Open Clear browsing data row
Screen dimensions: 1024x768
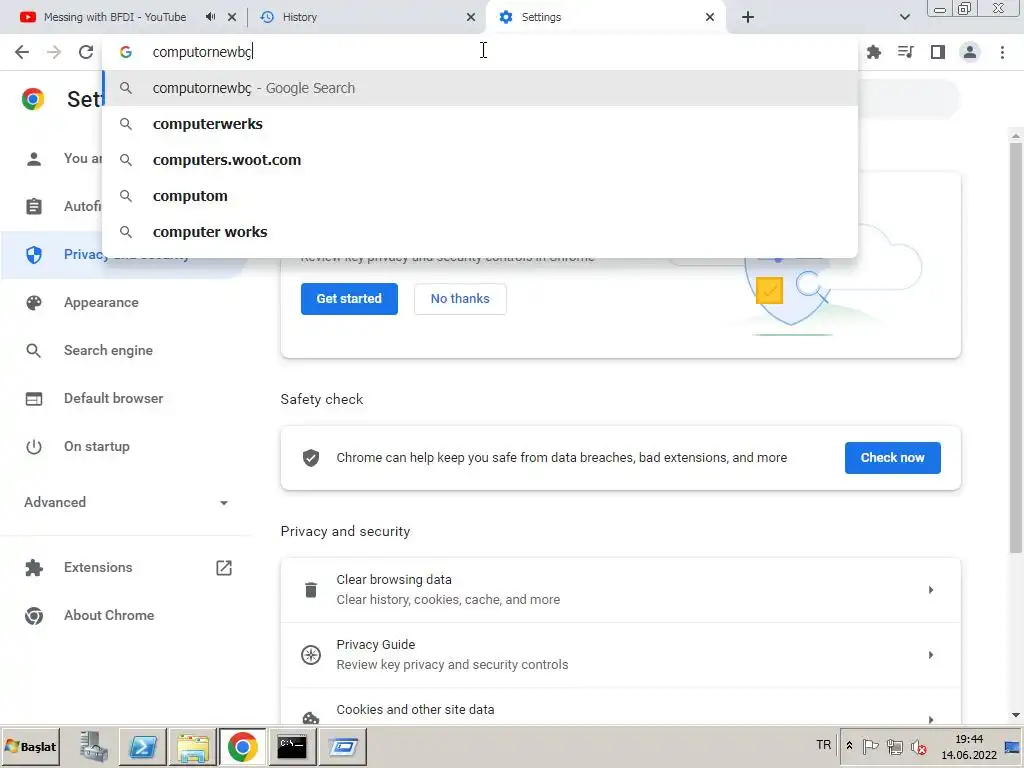pyautogui.click(x=620, y=590)
